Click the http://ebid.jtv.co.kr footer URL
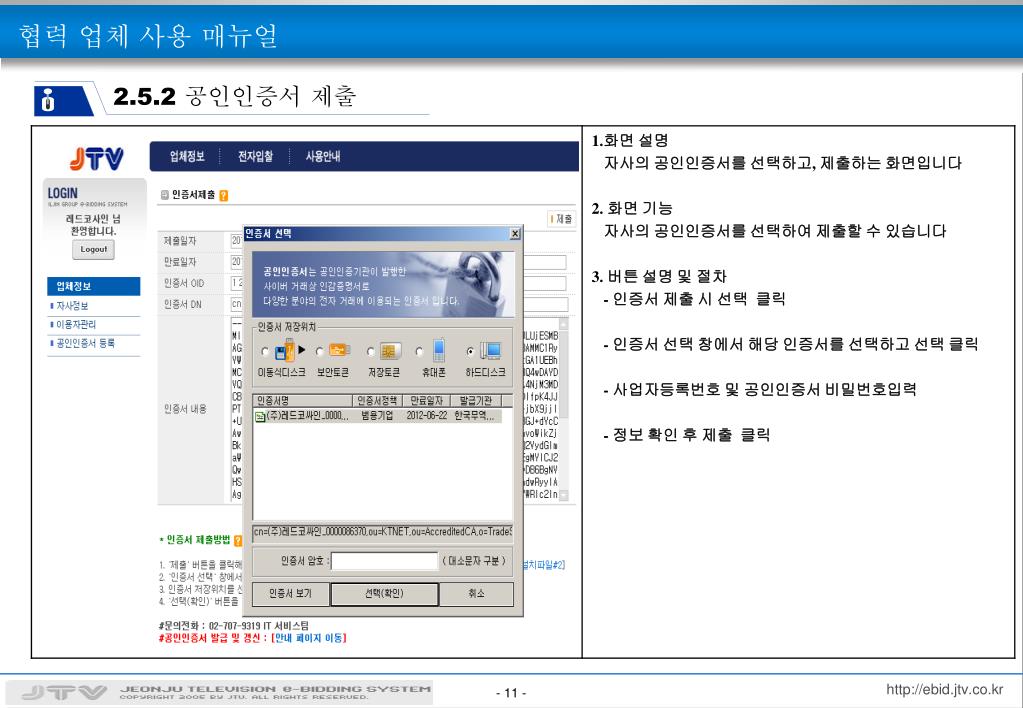 [944, 690]
